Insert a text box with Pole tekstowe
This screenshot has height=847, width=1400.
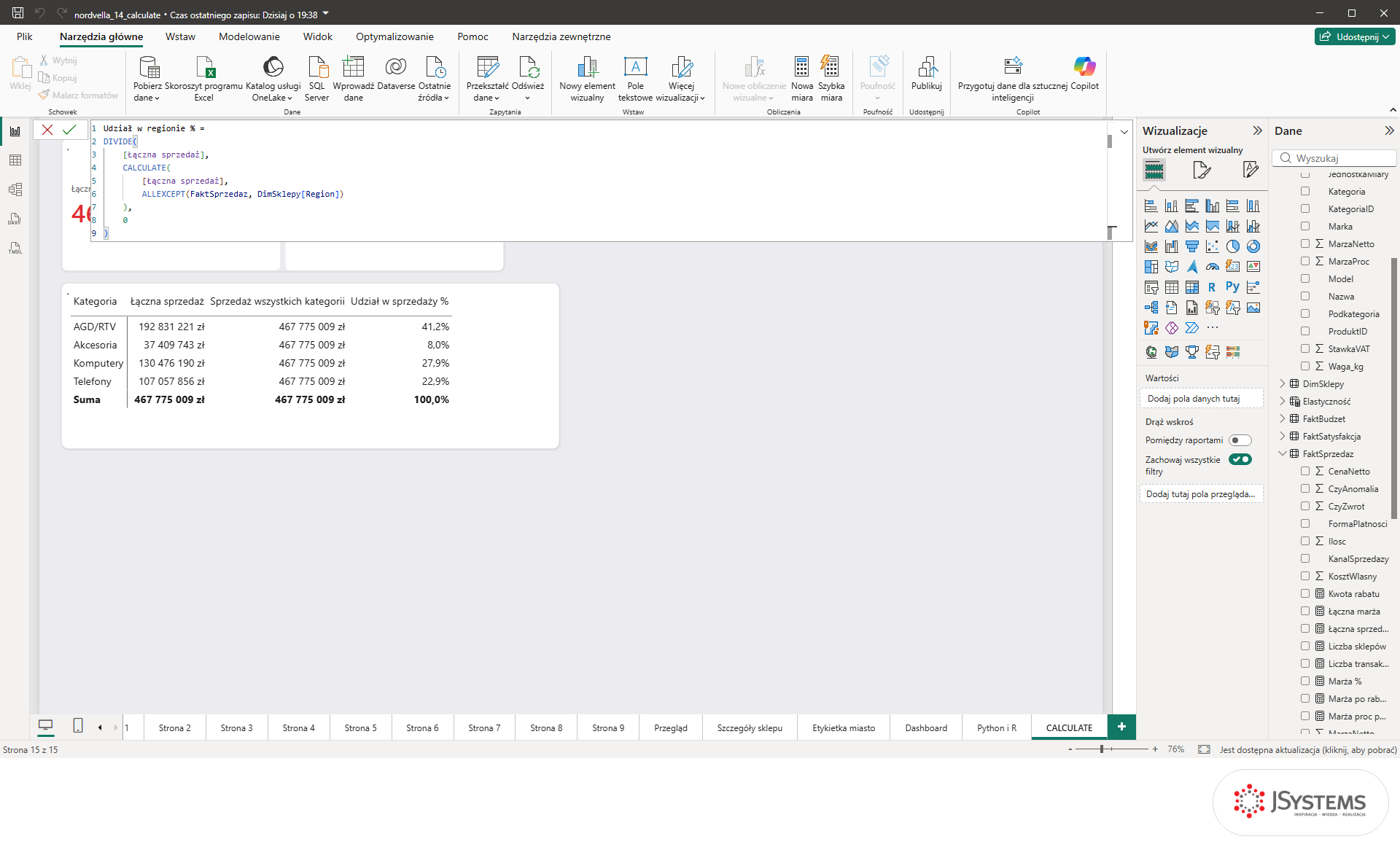635,79
